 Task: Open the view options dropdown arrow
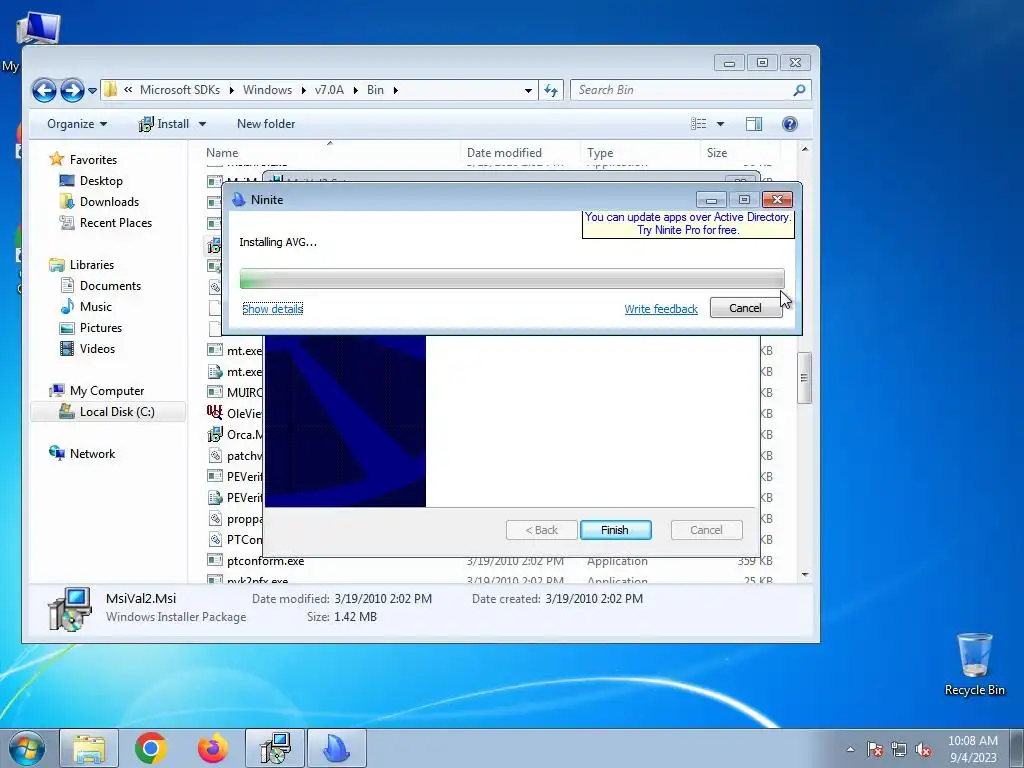tap(720, 124)
